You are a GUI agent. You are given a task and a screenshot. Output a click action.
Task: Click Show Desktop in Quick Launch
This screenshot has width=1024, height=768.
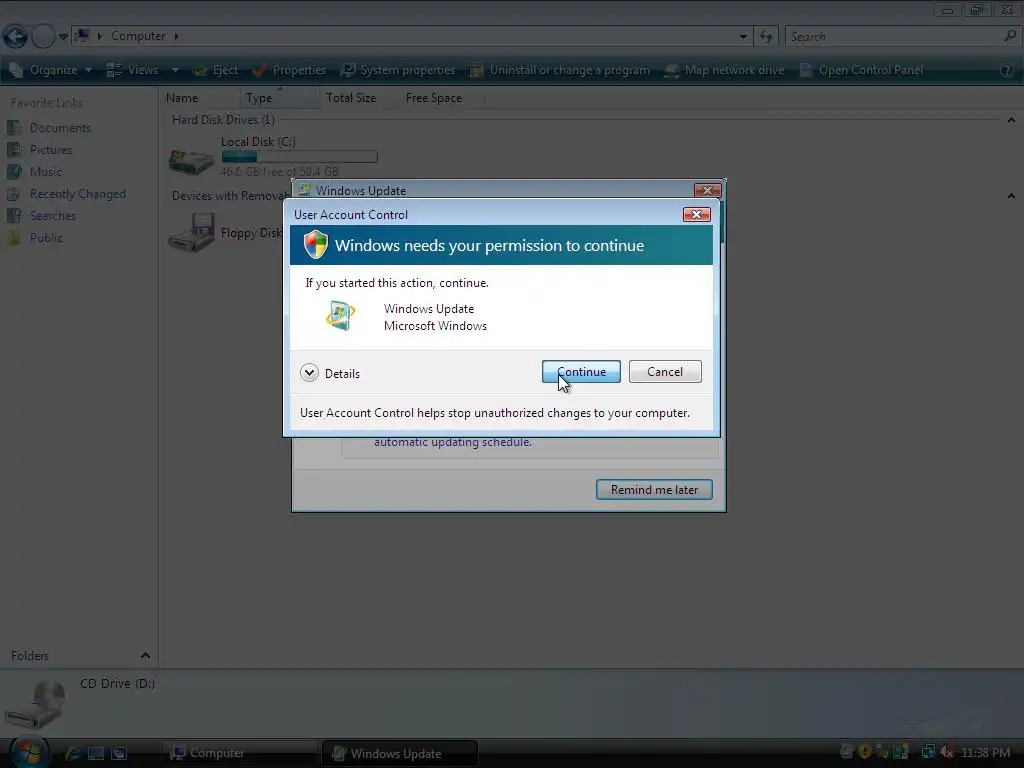(96, 753)
